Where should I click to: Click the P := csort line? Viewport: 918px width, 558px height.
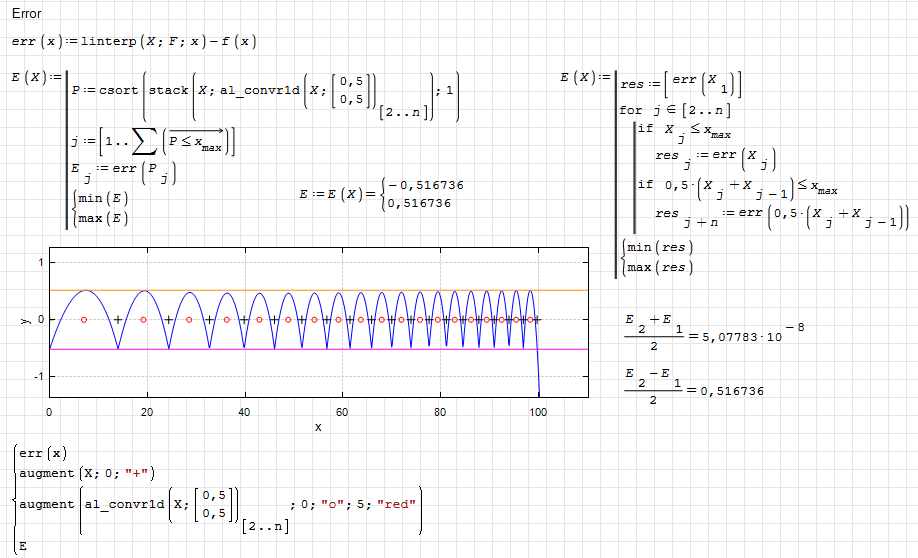click(x=262, y=91)
